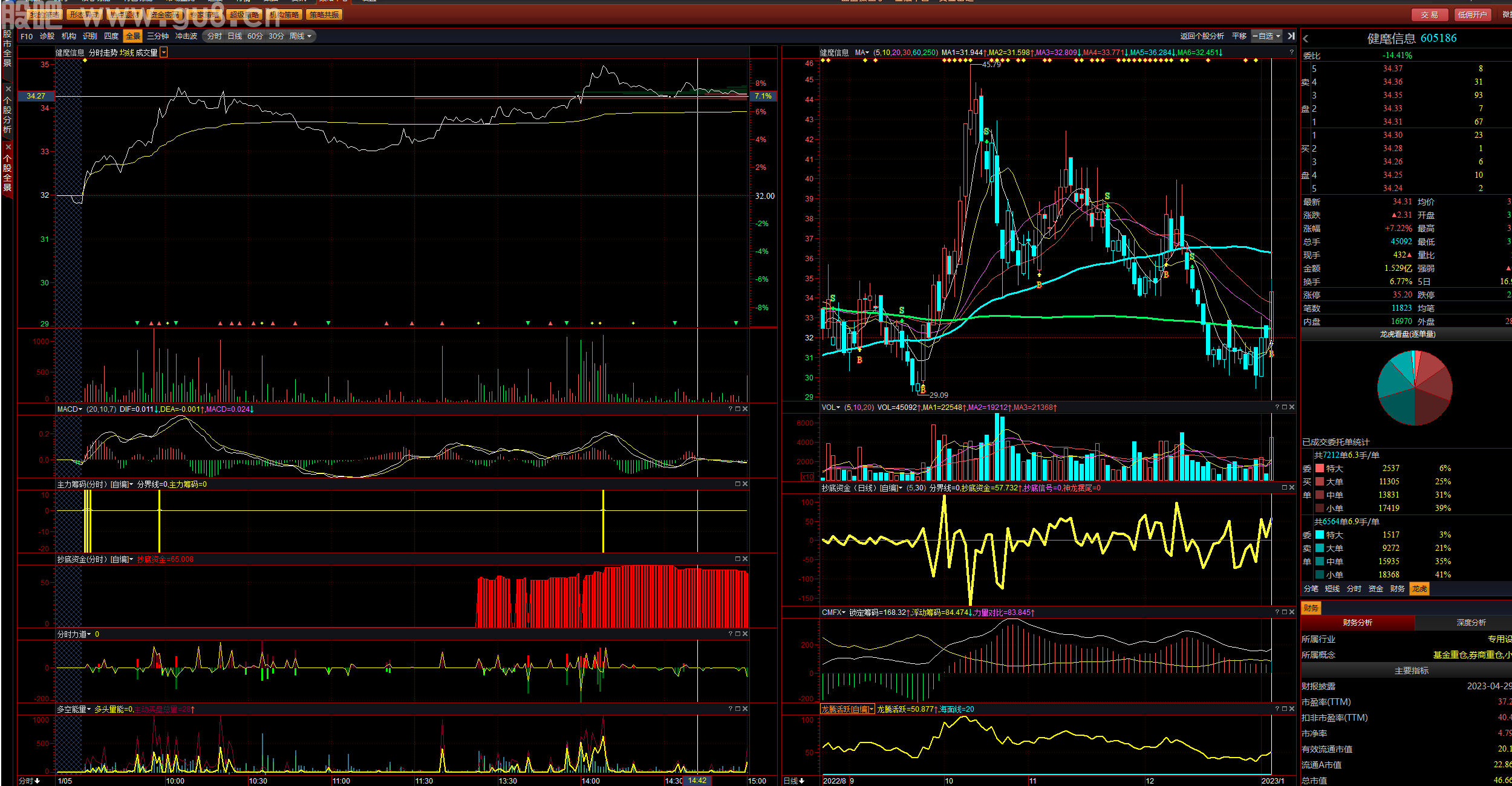Toggle the 均线 average line in the intraday chart
This screenshot has width=1512, height=786.
point(126,53)
